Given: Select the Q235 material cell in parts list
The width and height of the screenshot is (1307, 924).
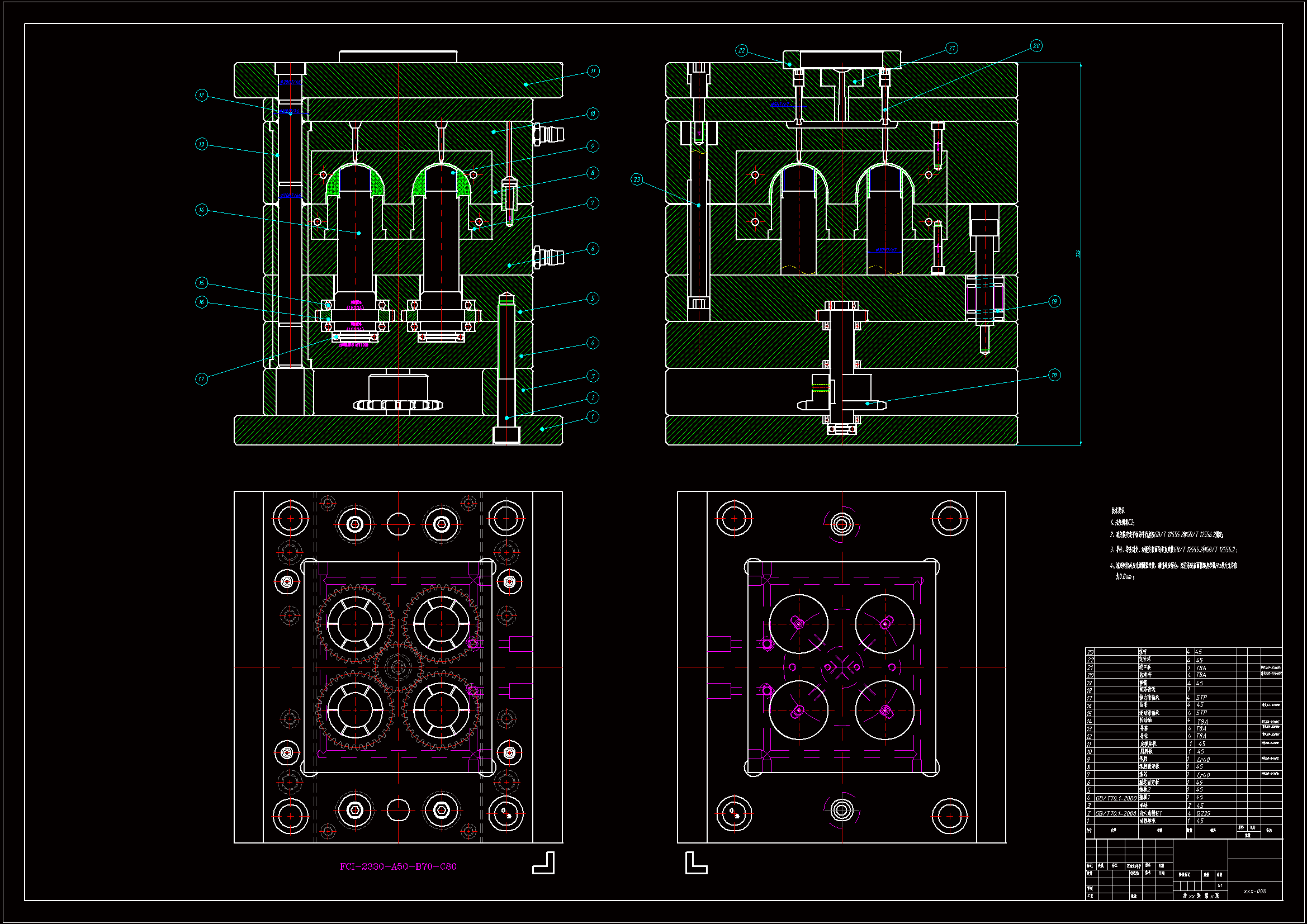Looking at the screenshot, I should 1204,813.
